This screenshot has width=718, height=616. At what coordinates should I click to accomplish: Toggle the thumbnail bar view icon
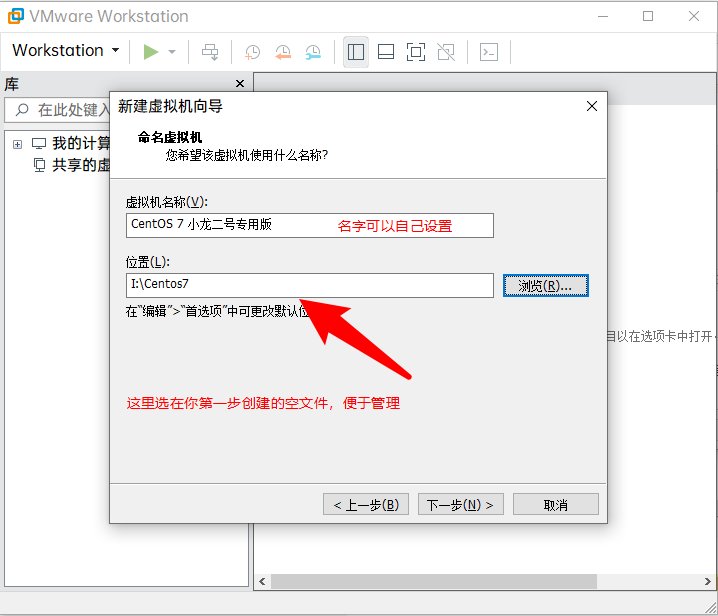click(x=386, y=52)
